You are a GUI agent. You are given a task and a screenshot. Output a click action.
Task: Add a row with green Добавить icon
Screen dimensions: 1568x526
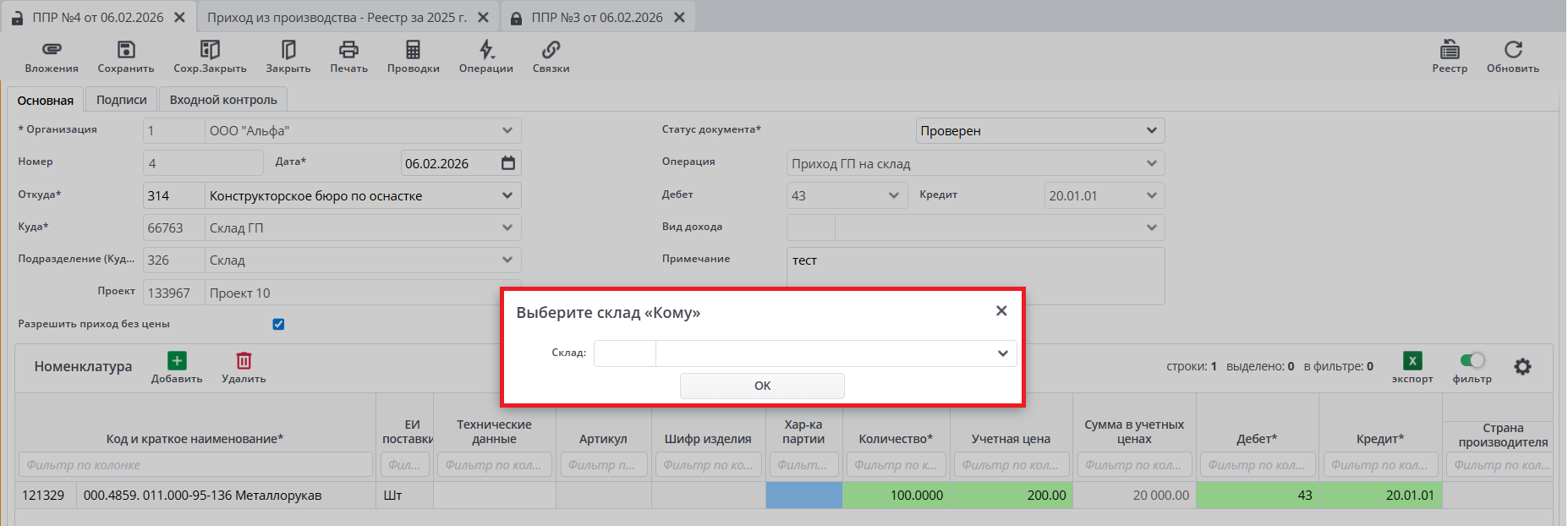tap(177, 361)
